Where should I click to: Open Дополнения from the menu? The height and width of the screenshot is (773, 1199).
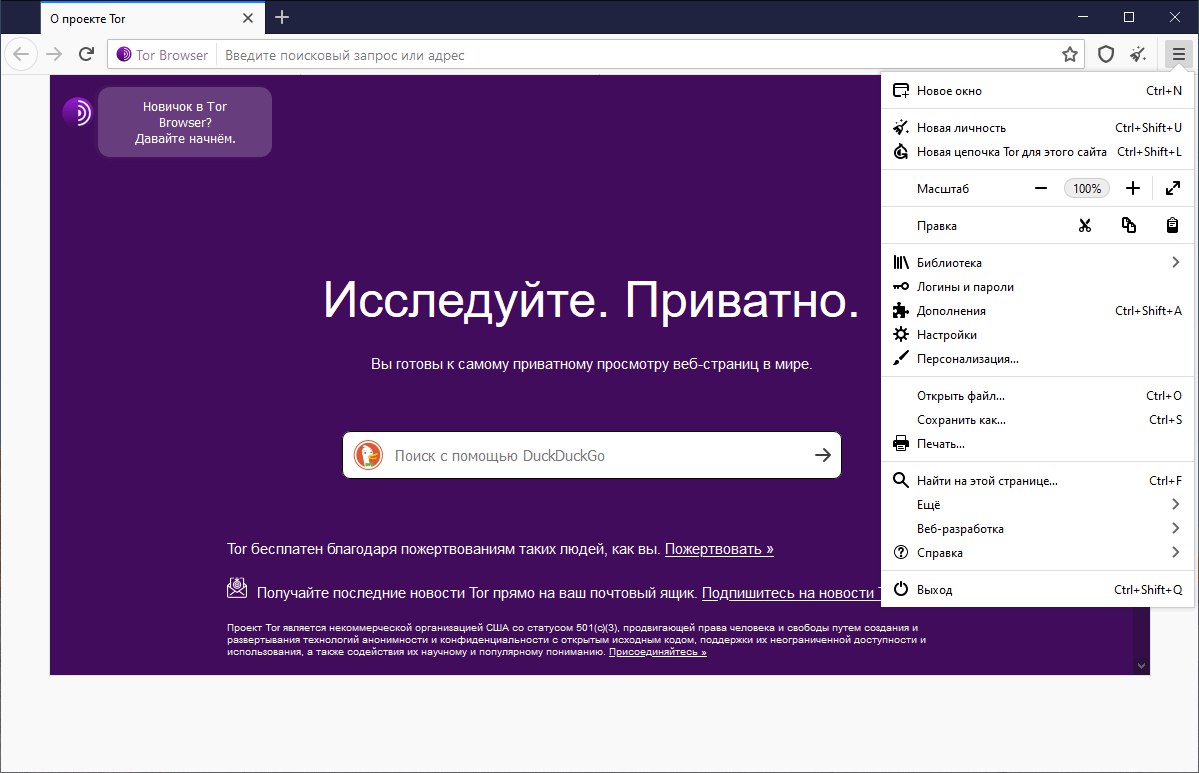pos(1037,310)
